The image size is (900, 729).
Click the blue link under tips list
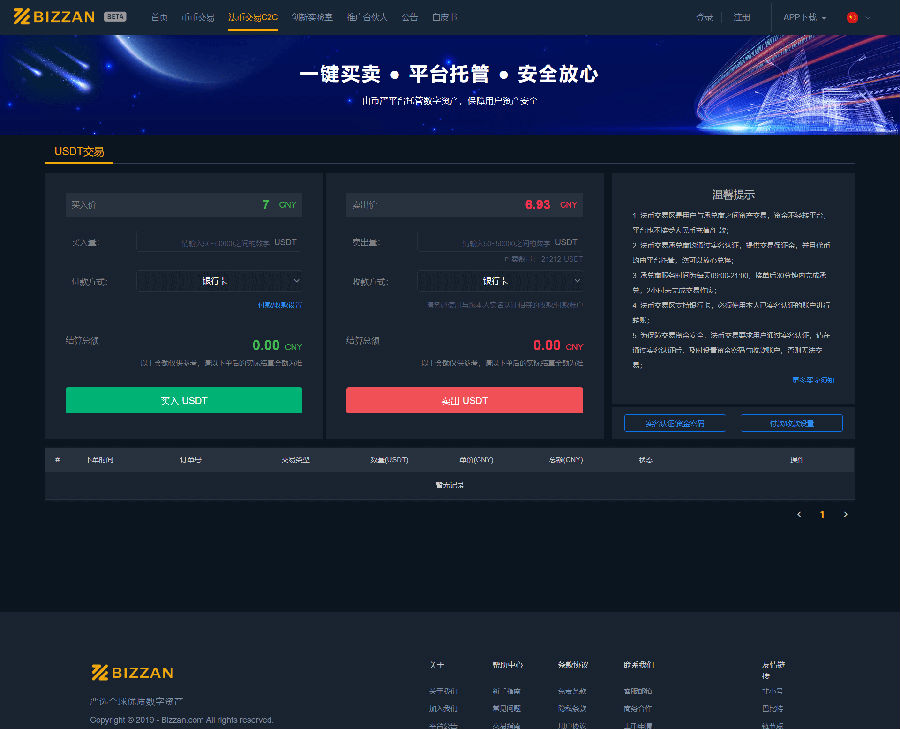pyautogui.click(x=813, y=380)
